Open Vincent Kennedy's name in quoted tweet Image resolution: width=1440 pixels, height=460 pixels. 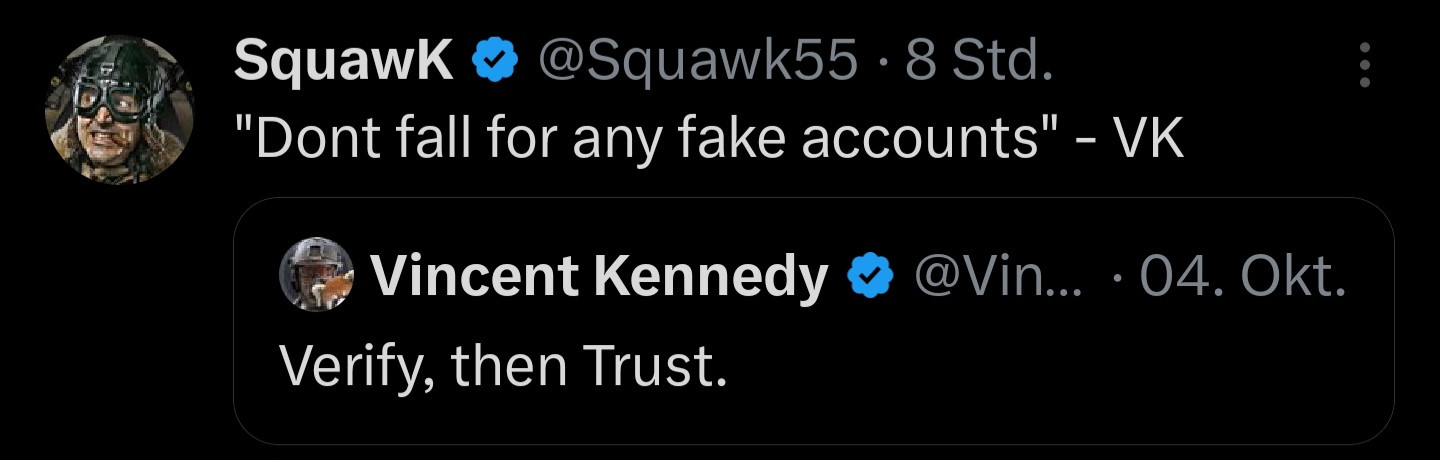598,277
